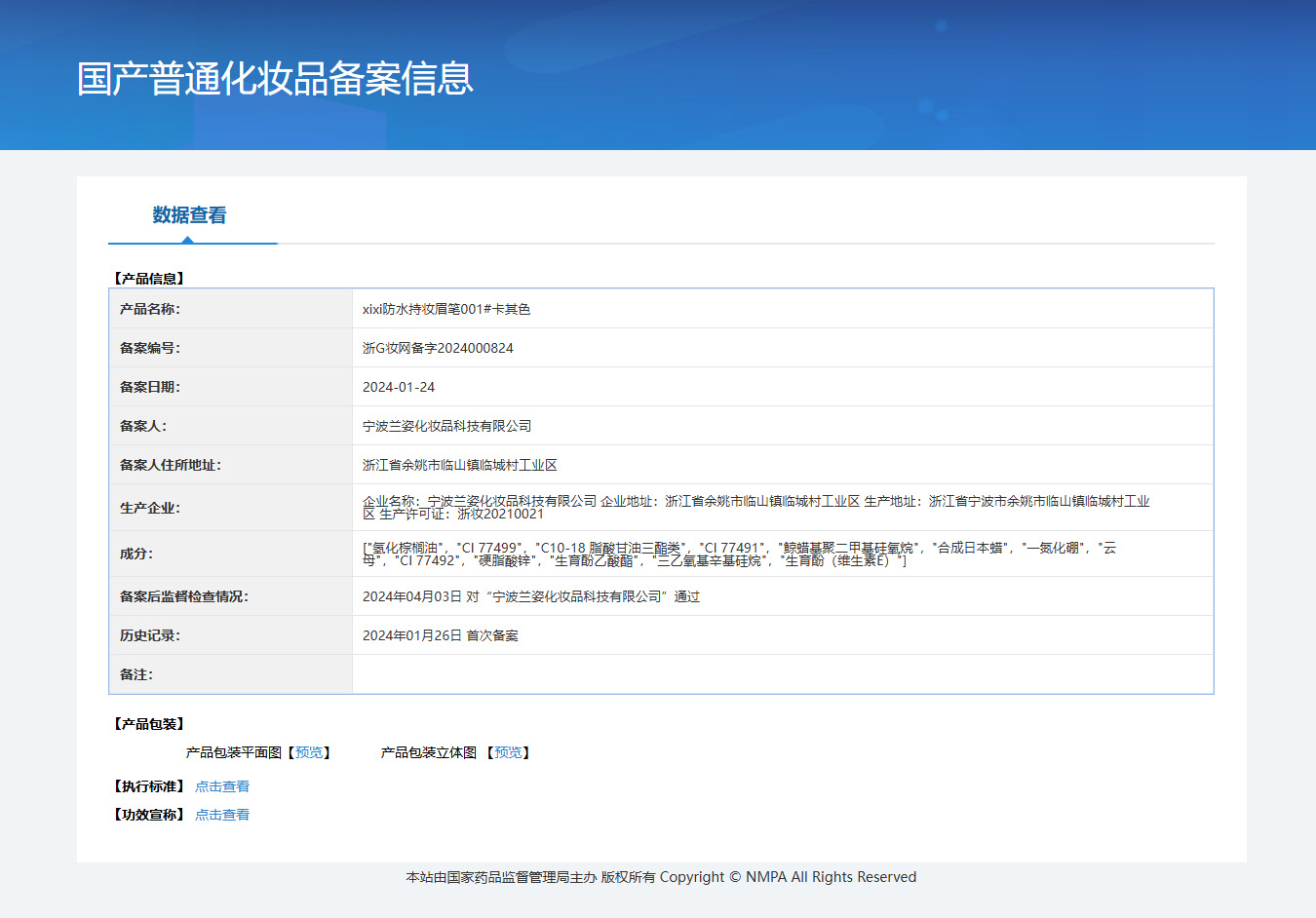Screen dimensions: 1316x918
Task: Click the 2024年04月03日 inspection result text
Action: pyautogui.click(x=531, y=596)
